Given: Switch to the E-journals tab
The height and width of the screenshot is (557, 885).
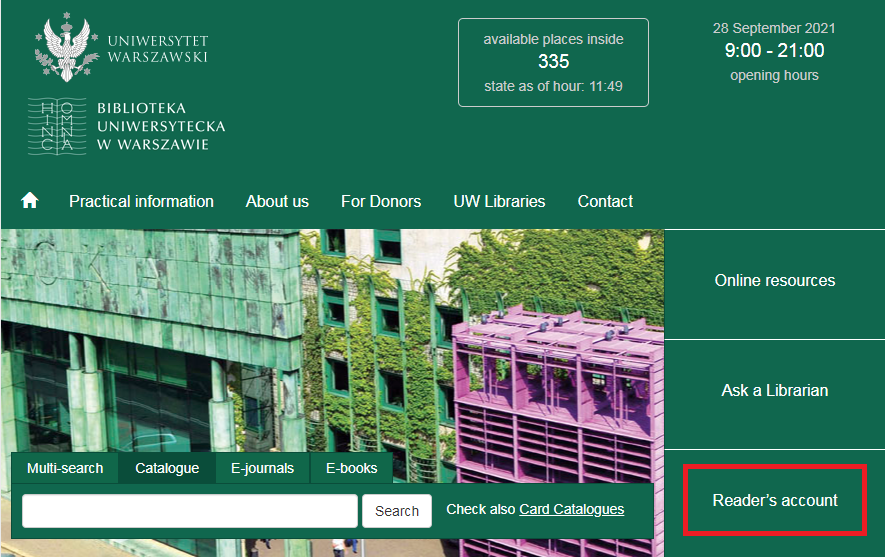Looking at the screenshot, I should [262, 468].
